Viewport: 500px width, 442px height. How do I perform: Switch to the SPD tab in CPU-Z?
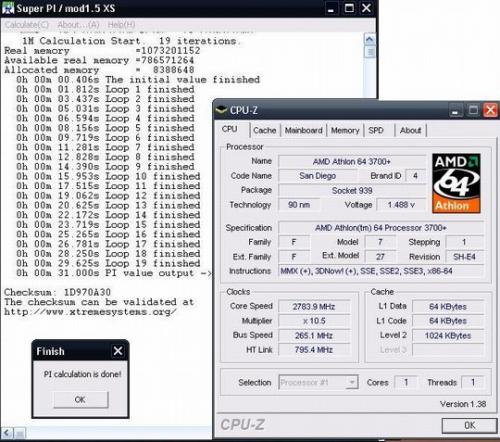[x=376, y=130]
